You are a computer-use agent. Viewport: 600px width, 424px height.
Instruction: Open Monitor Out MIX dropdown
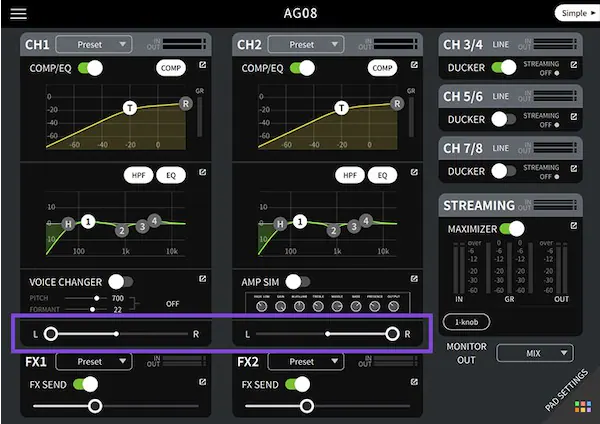click(x=535, y=353)
